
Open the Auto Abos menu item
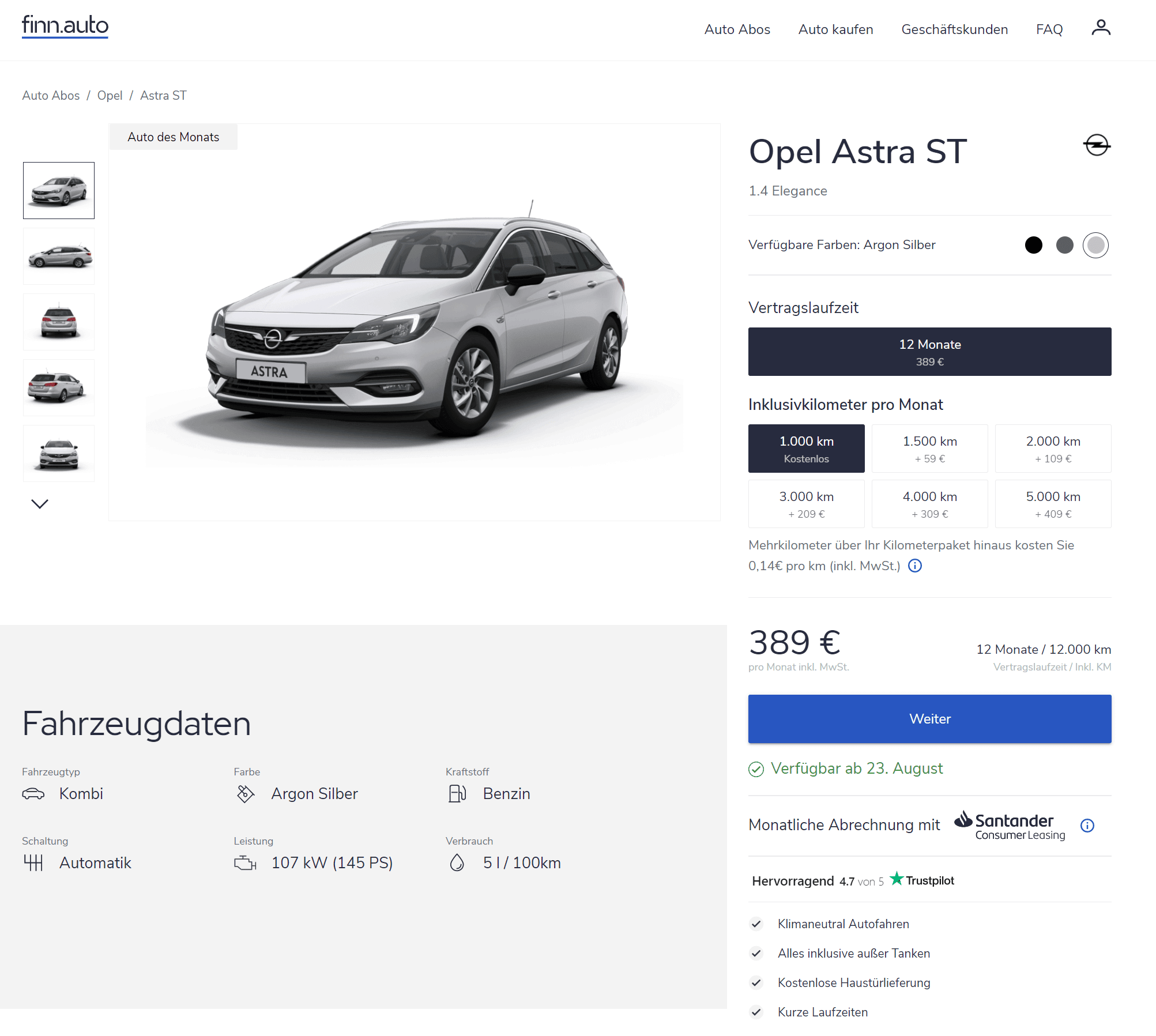(x=737, y=29)
